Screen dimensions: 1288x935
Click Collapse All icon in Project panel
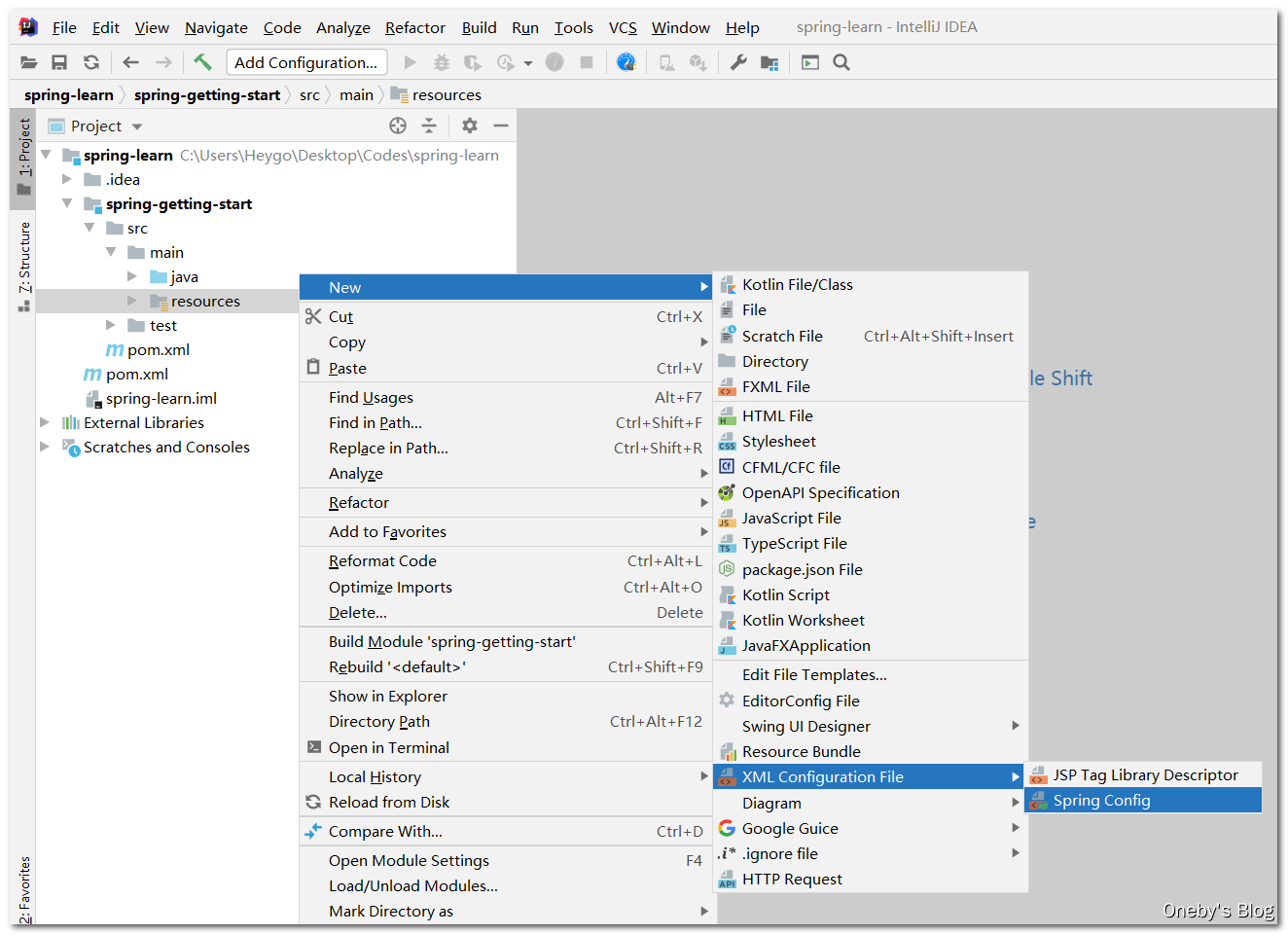(x=429, y=126)
